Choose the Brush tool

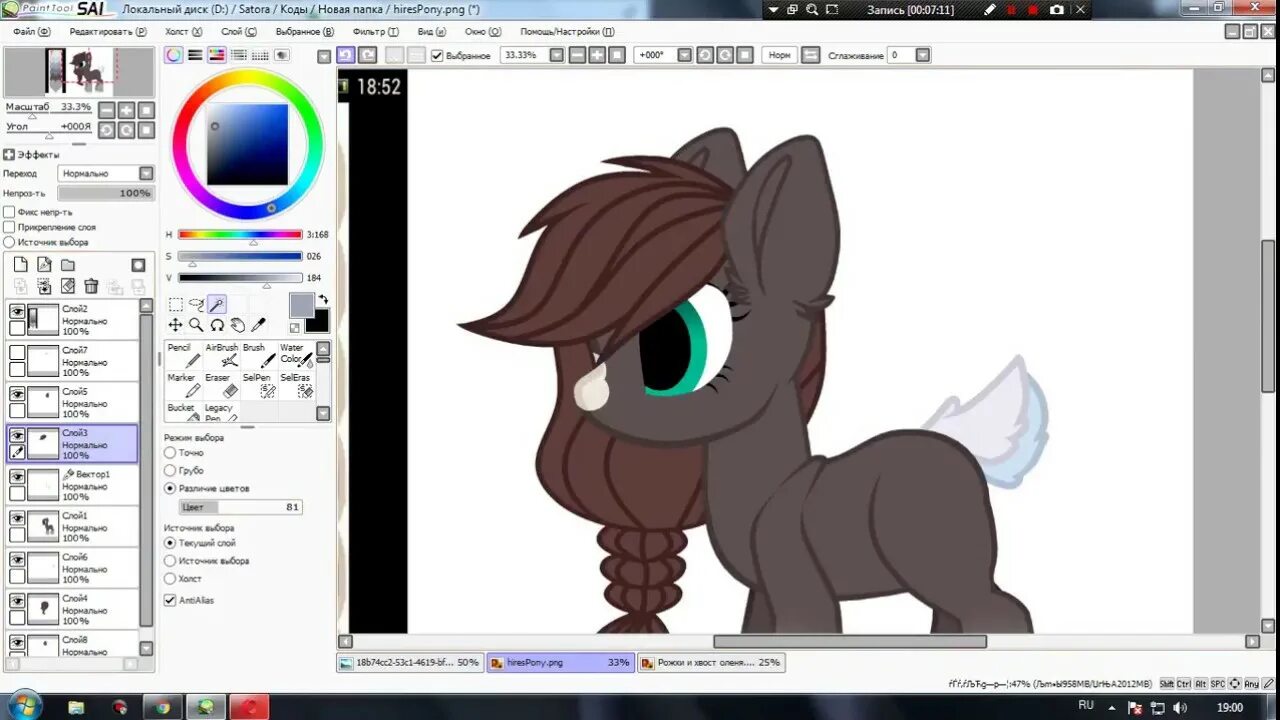259,355
